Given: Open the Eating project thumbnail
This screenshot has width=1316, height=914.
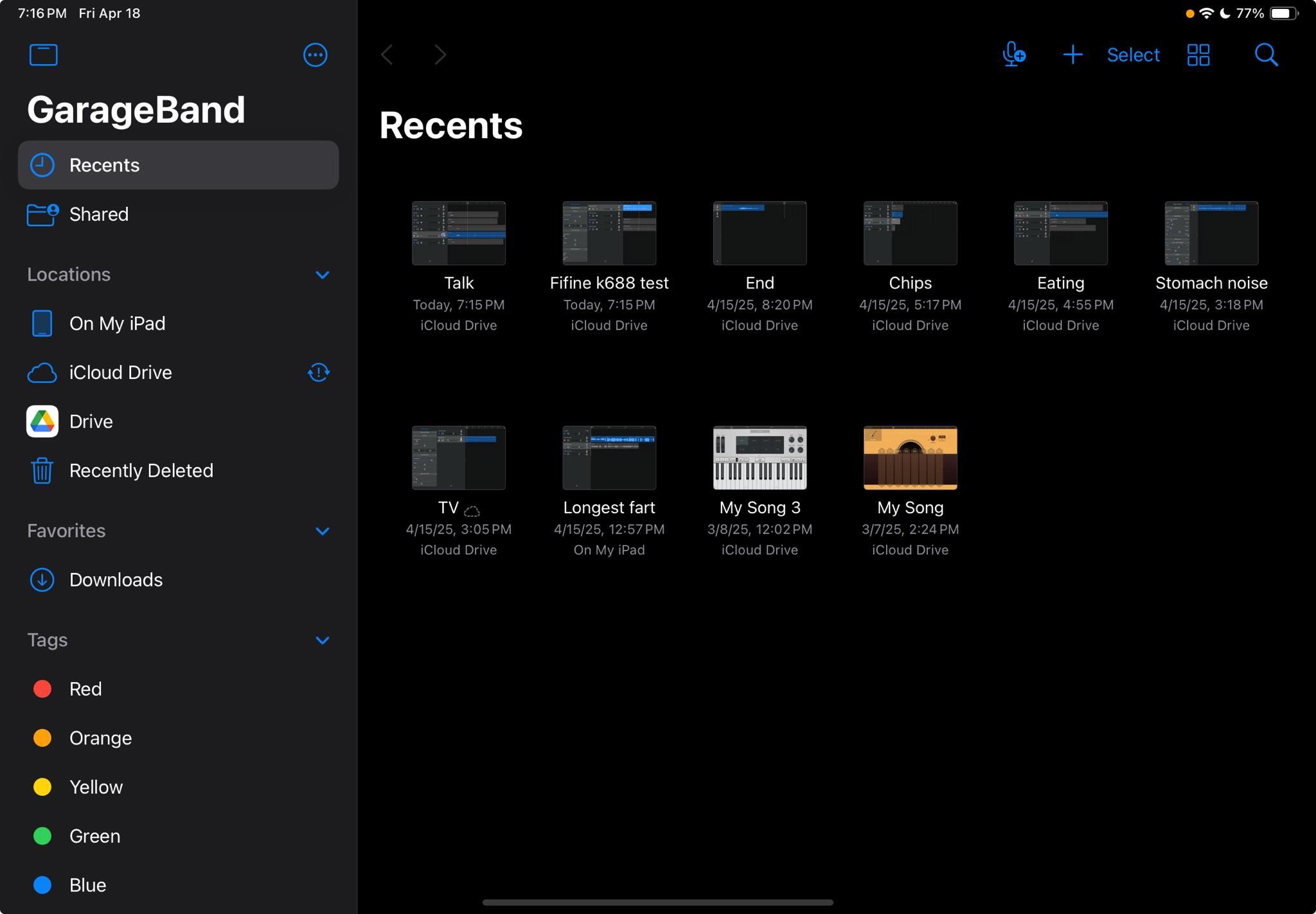Looking at the screenshot, I should pos(1061,233).
